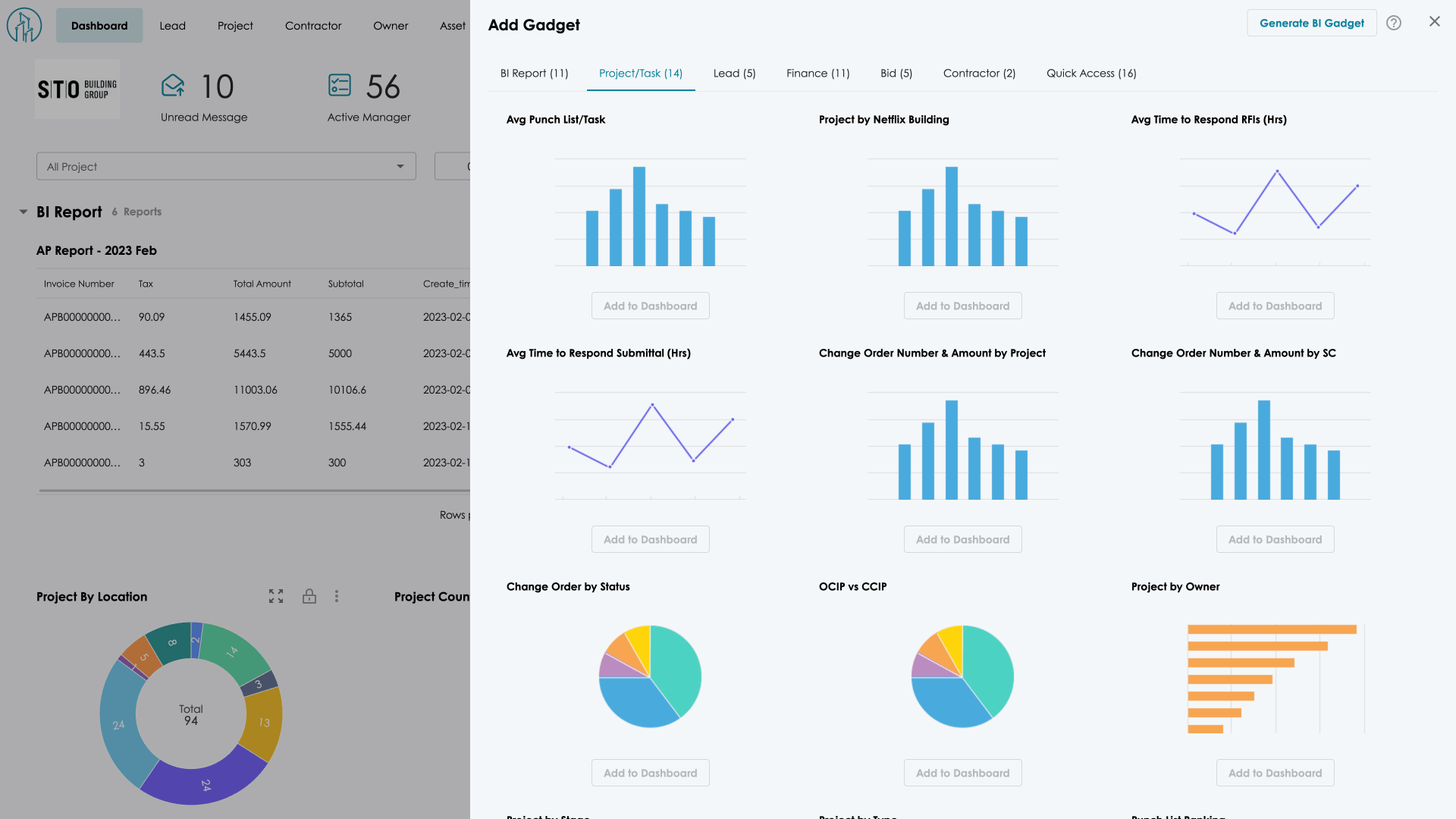1456x819 pixels.
Task: Click the STO Building Group logo
Action: coord(77,89)
